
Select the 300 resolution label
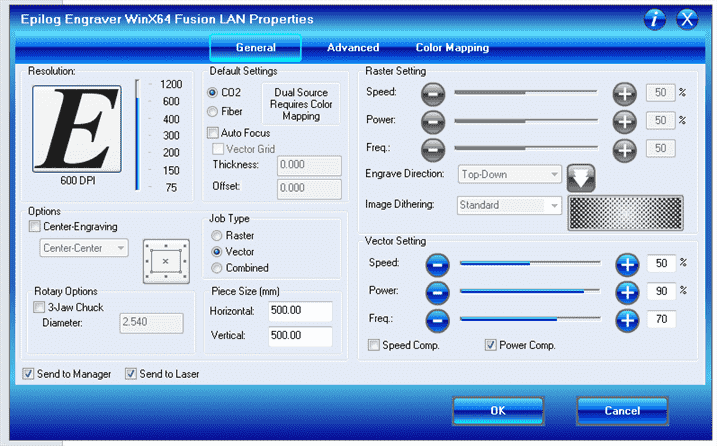(171, 136)
